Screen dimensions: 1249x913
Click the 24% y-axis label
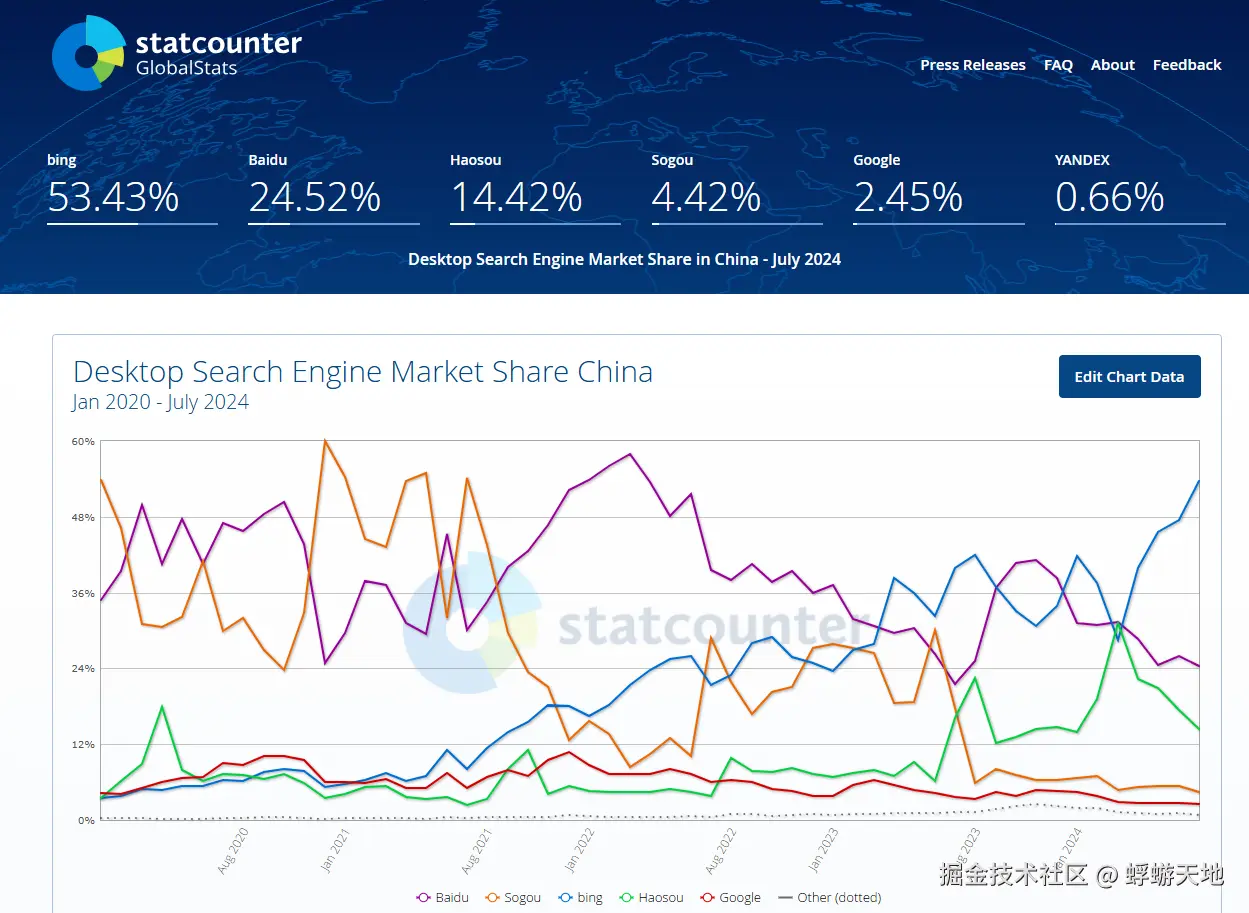[x=83, y=669]
